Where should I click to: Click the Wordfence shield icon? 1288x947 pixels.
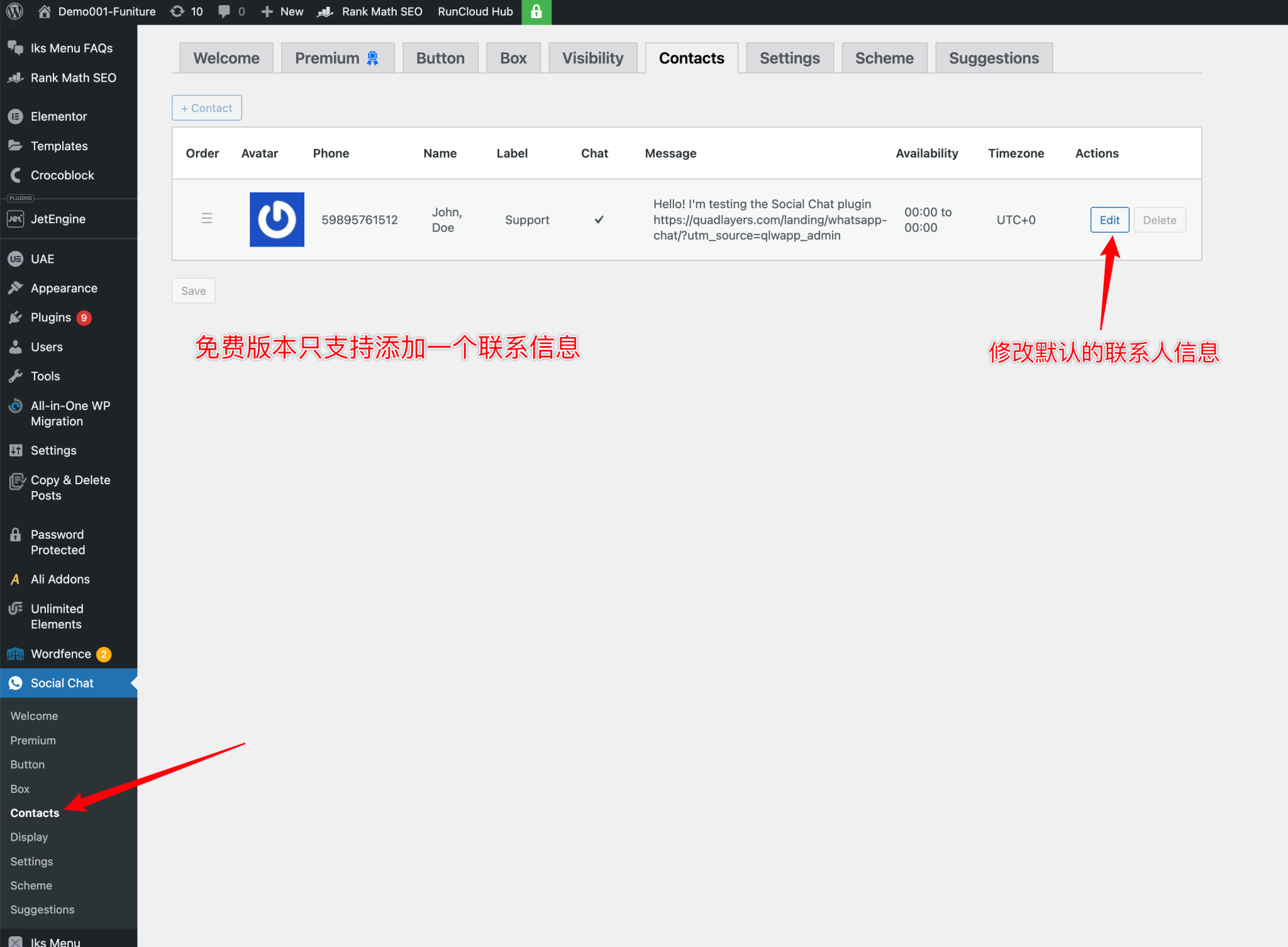(16, 653)
